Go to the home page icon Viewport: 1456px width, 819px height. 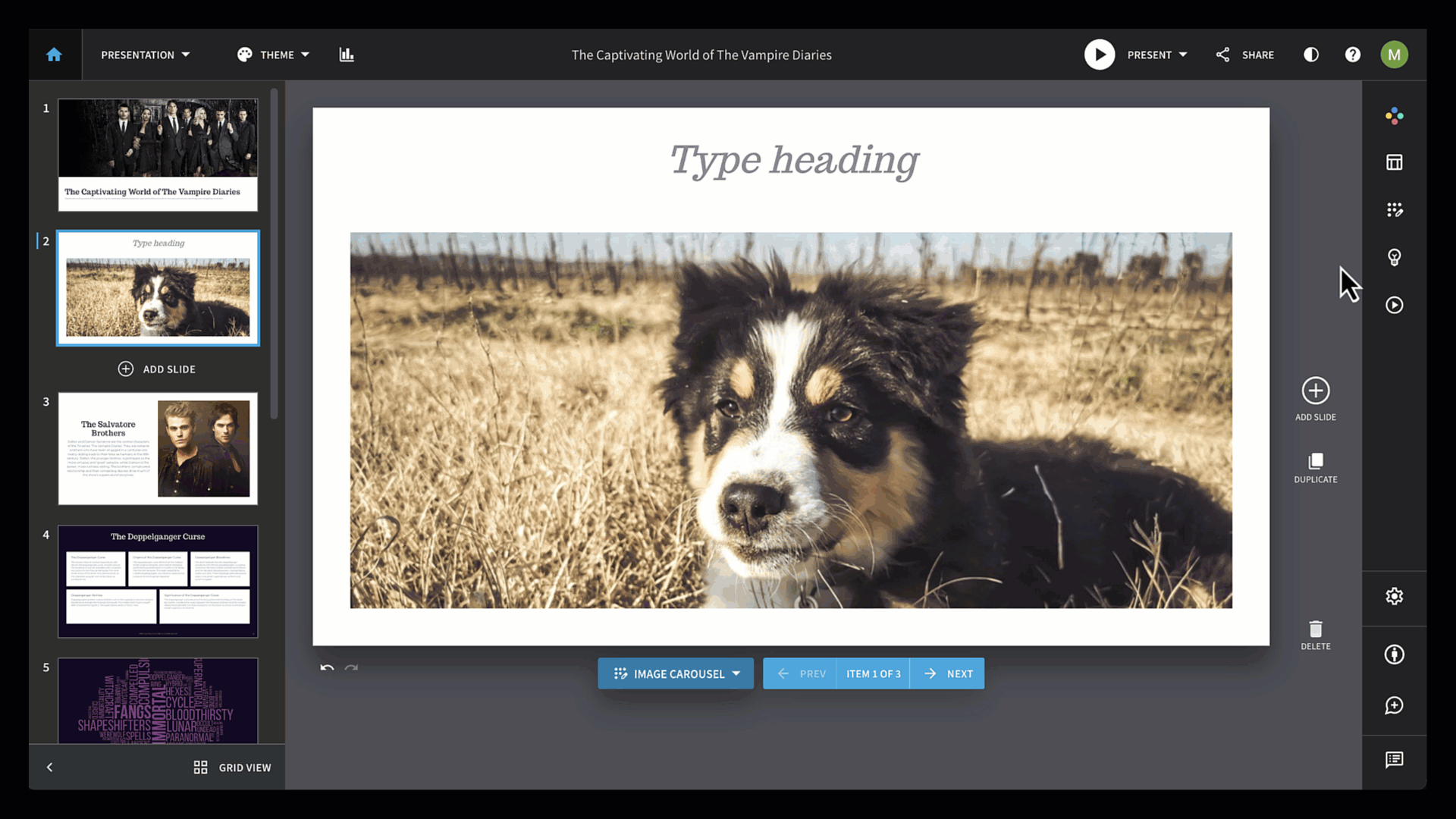[54, 55]
